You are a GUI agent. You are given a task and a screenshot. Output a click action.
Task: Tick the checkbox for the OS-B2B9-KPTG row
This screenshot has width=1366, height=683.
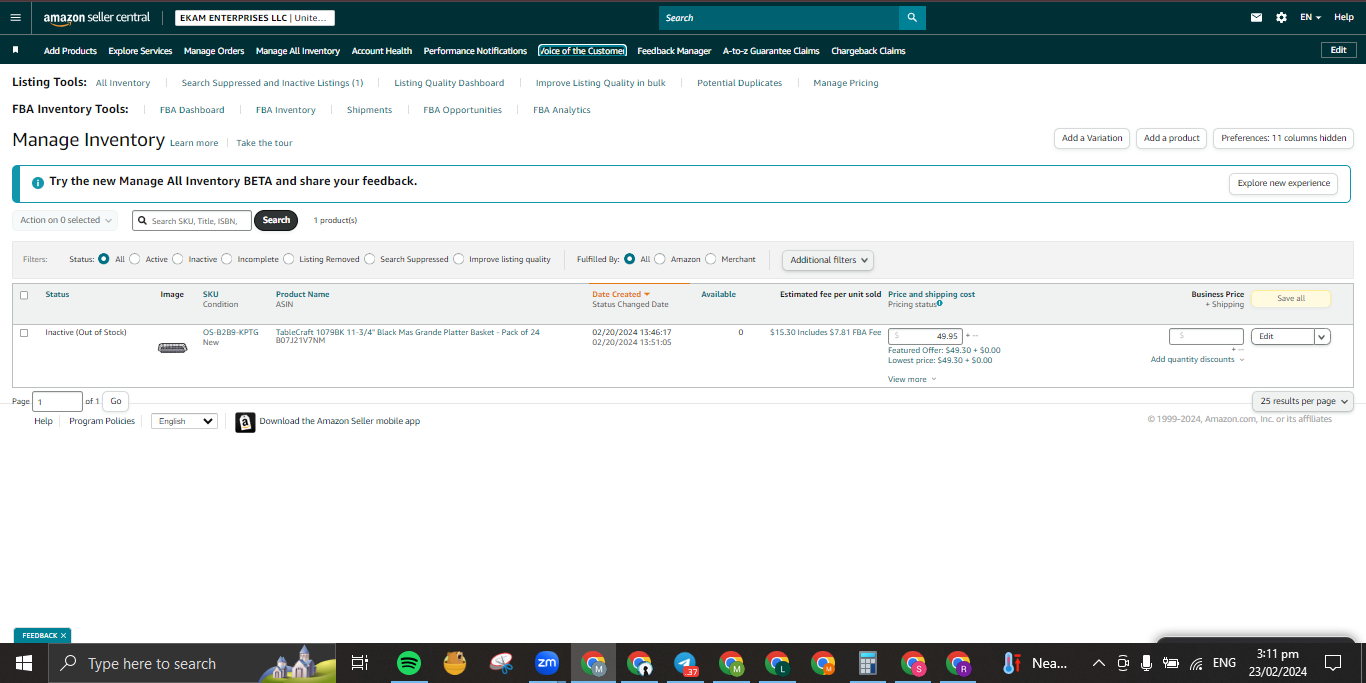(x=24, y=333)
